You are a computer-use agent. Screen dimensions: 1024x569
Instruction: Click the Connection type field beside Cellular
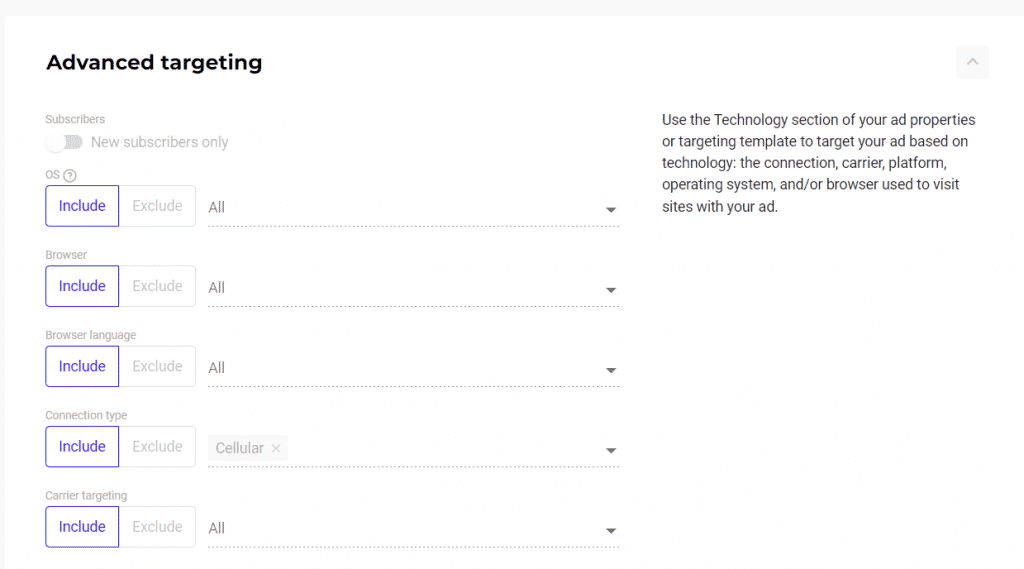point(440,449)
